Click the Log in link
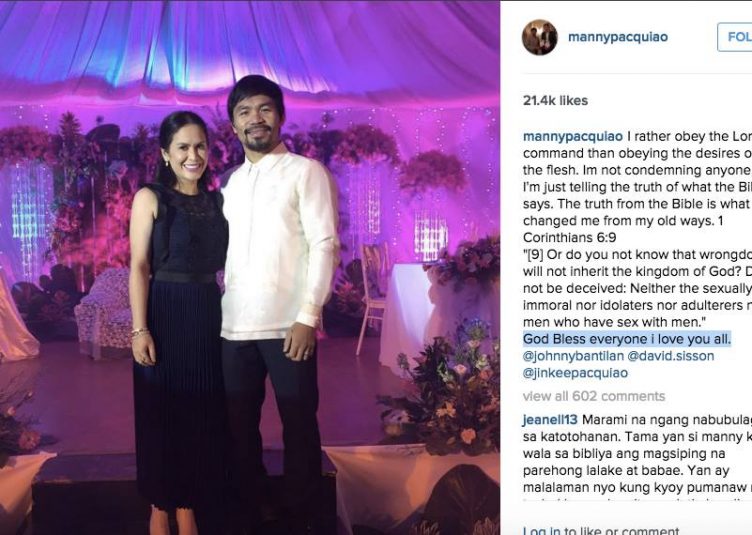Image resolution: width=752 pixels, height=535 pixels. click(541, 530)
